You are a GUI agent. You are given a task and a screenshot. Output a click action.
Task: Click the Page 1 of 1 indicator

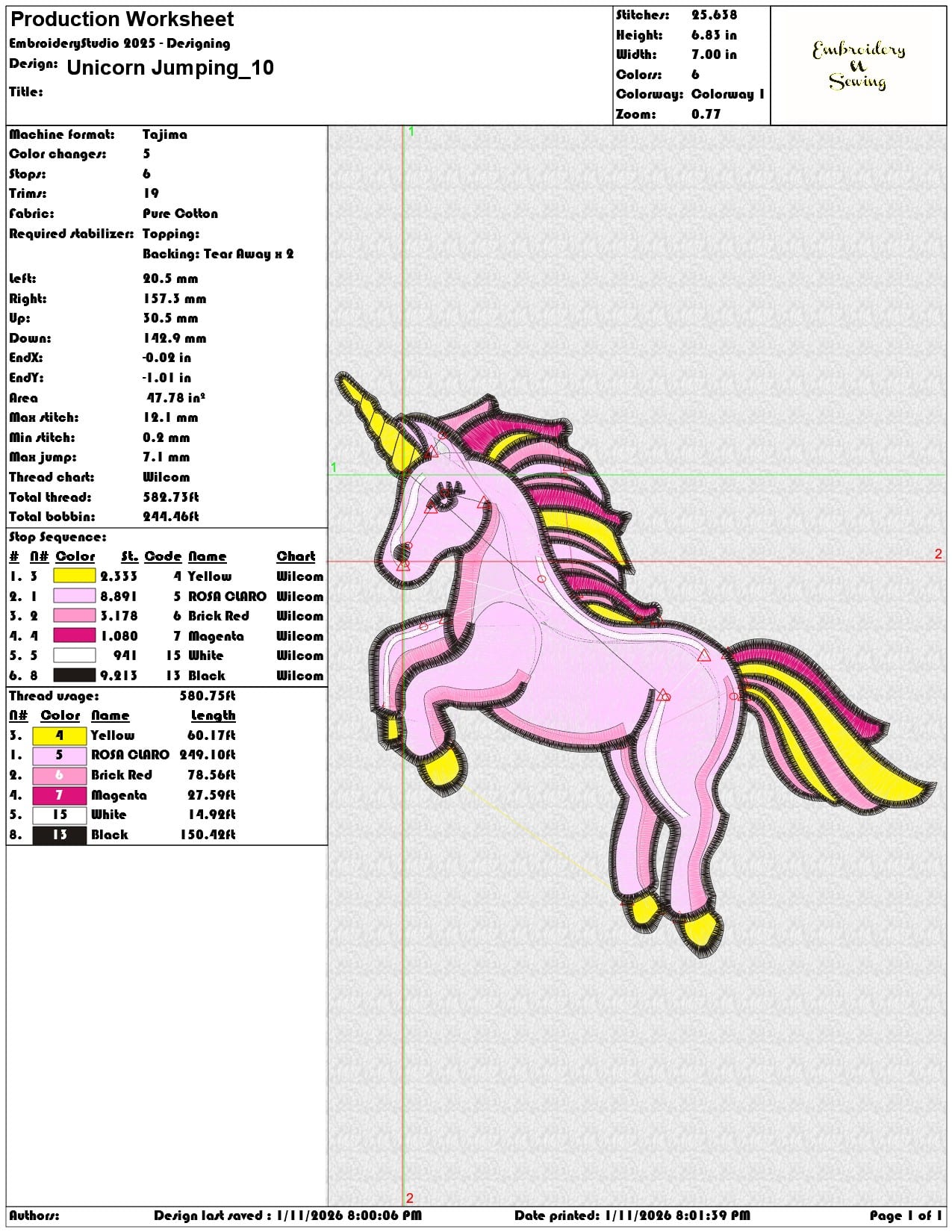click(x=906, y=1216)
